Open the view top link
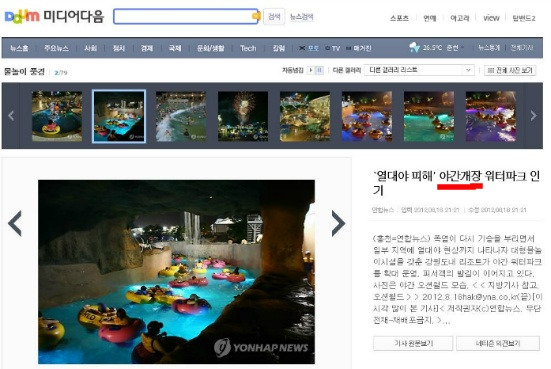This screenshot has height=369, width=551. point(491,18)
